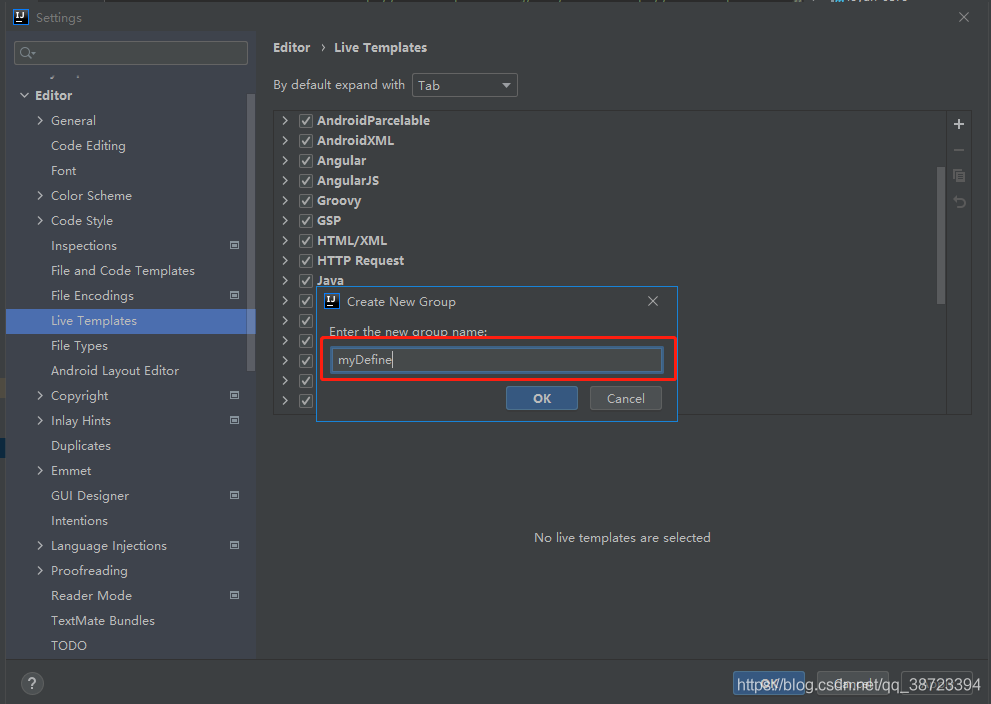Open Font settings page
The width and height of the screenshot is (991, 704).
coord(64,171)
